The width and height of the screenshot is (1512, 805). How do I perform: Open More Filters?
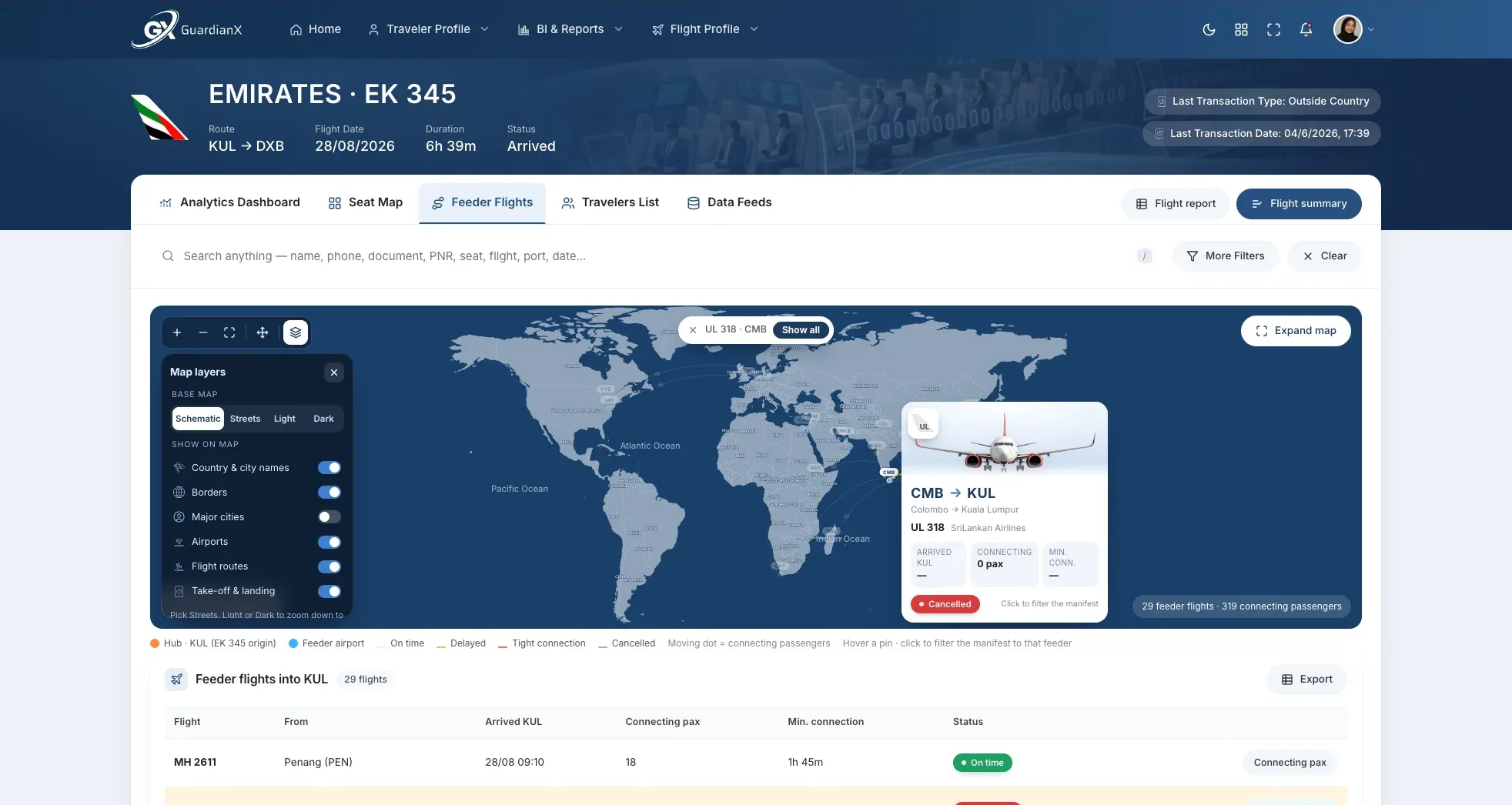pyautogui.click(x=1226, y=256)
